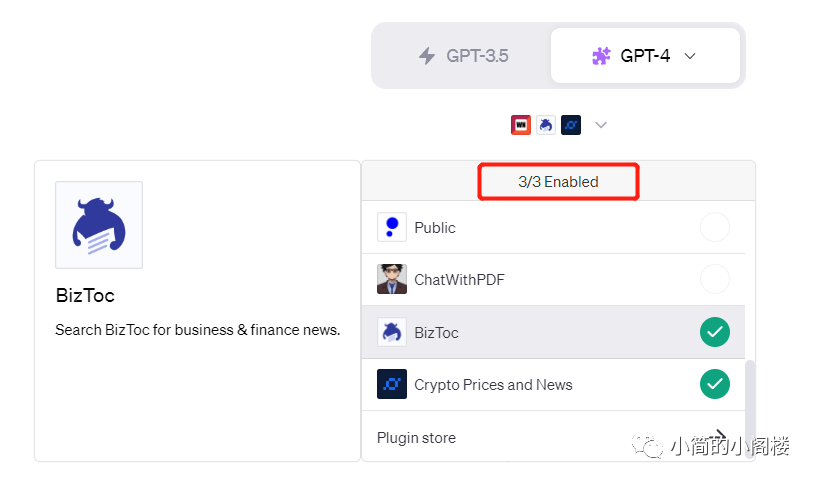Click the lightning bolt icon beside GPT-3.5

click(427, 56)
